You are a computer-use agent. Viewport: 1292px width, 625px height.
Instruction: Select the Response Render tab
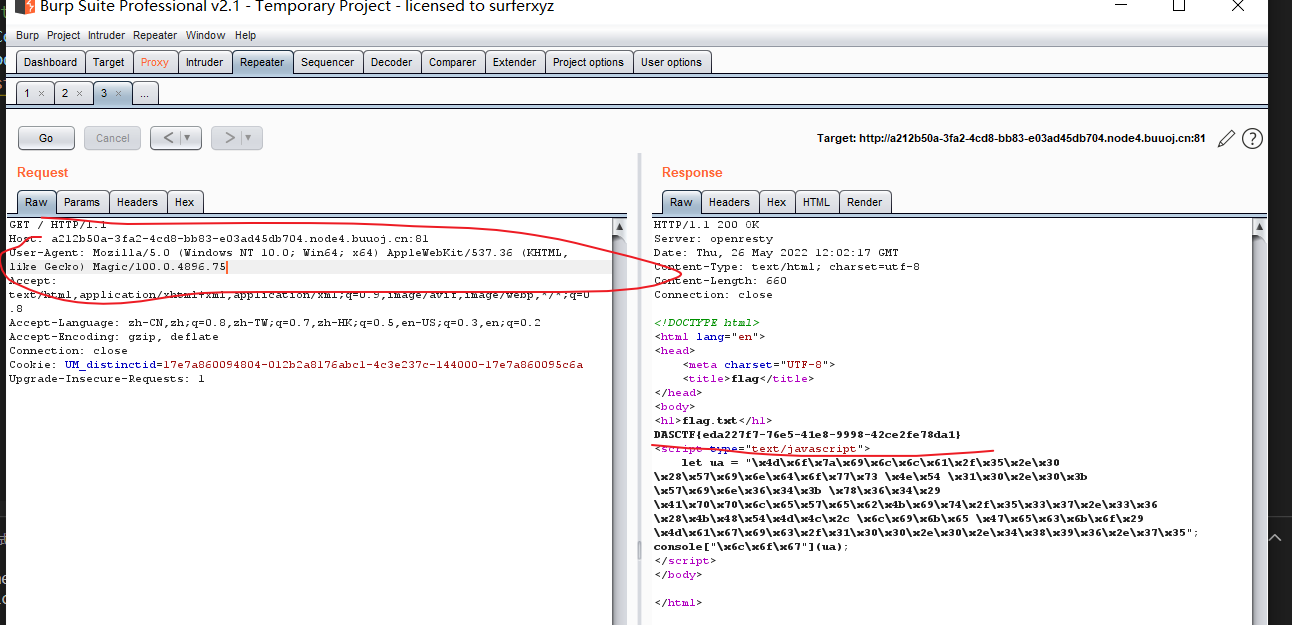pyautogui.click(x=865, y=202)
